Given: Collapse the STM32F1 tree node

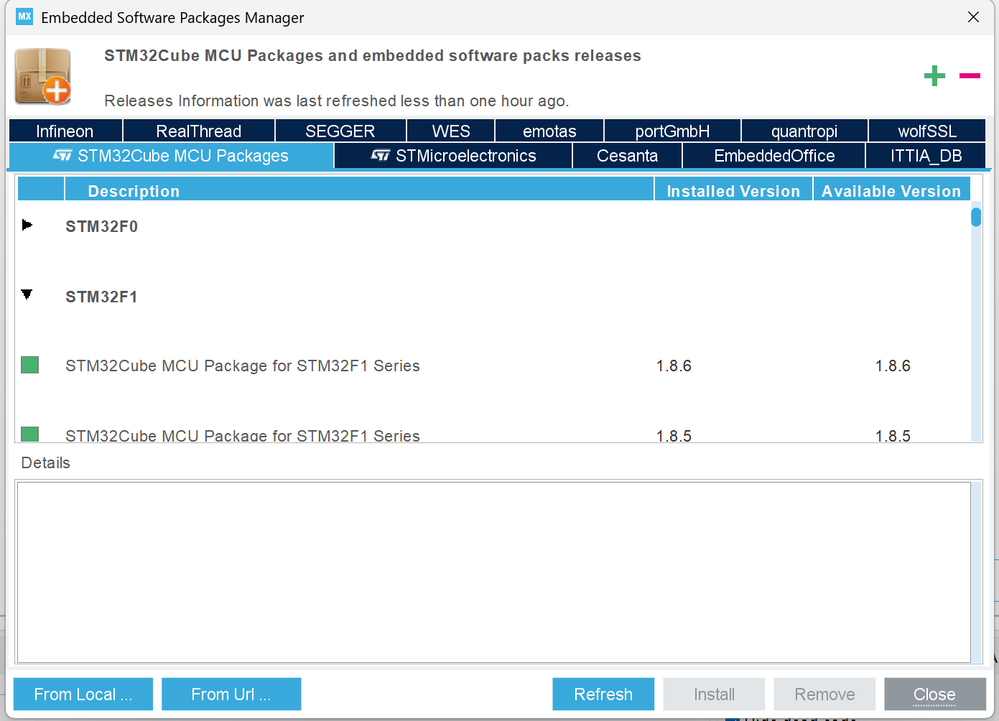Looking at the screenshot, I should [27, 294].
